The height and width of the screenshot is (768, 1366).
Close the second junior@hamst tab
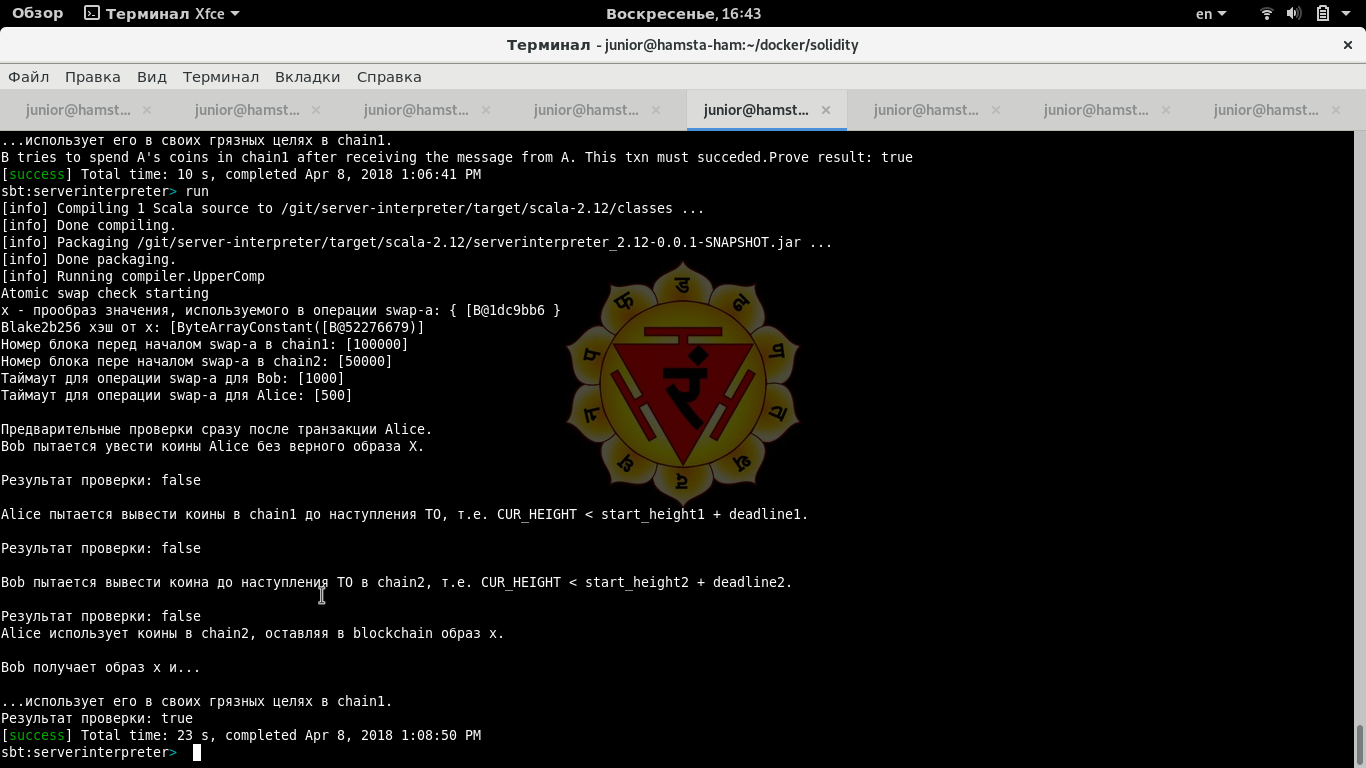(317, 110)
